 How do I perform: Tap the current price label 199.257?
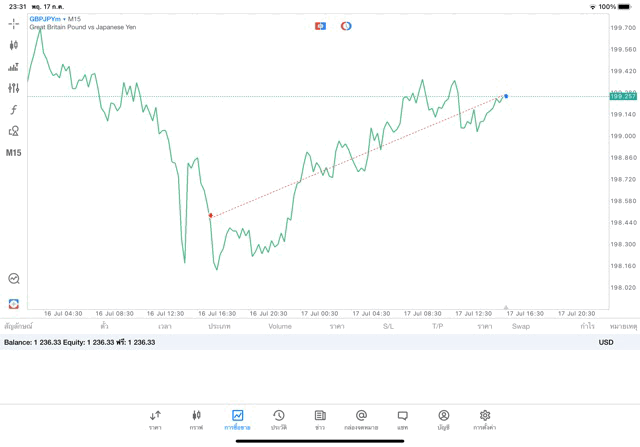[622, 96]
